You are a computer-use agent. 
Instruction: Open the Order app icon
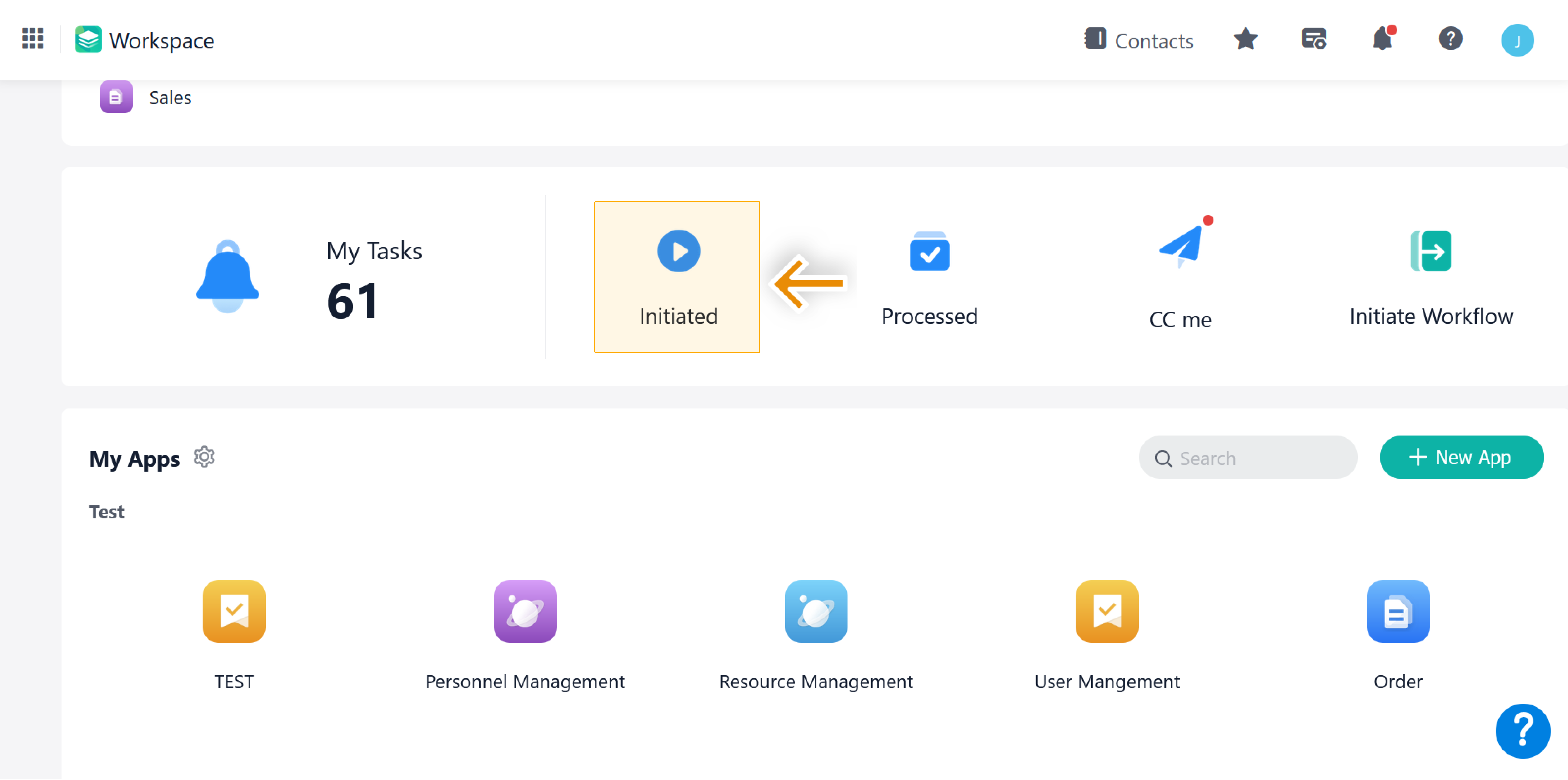pos(1398,611)
